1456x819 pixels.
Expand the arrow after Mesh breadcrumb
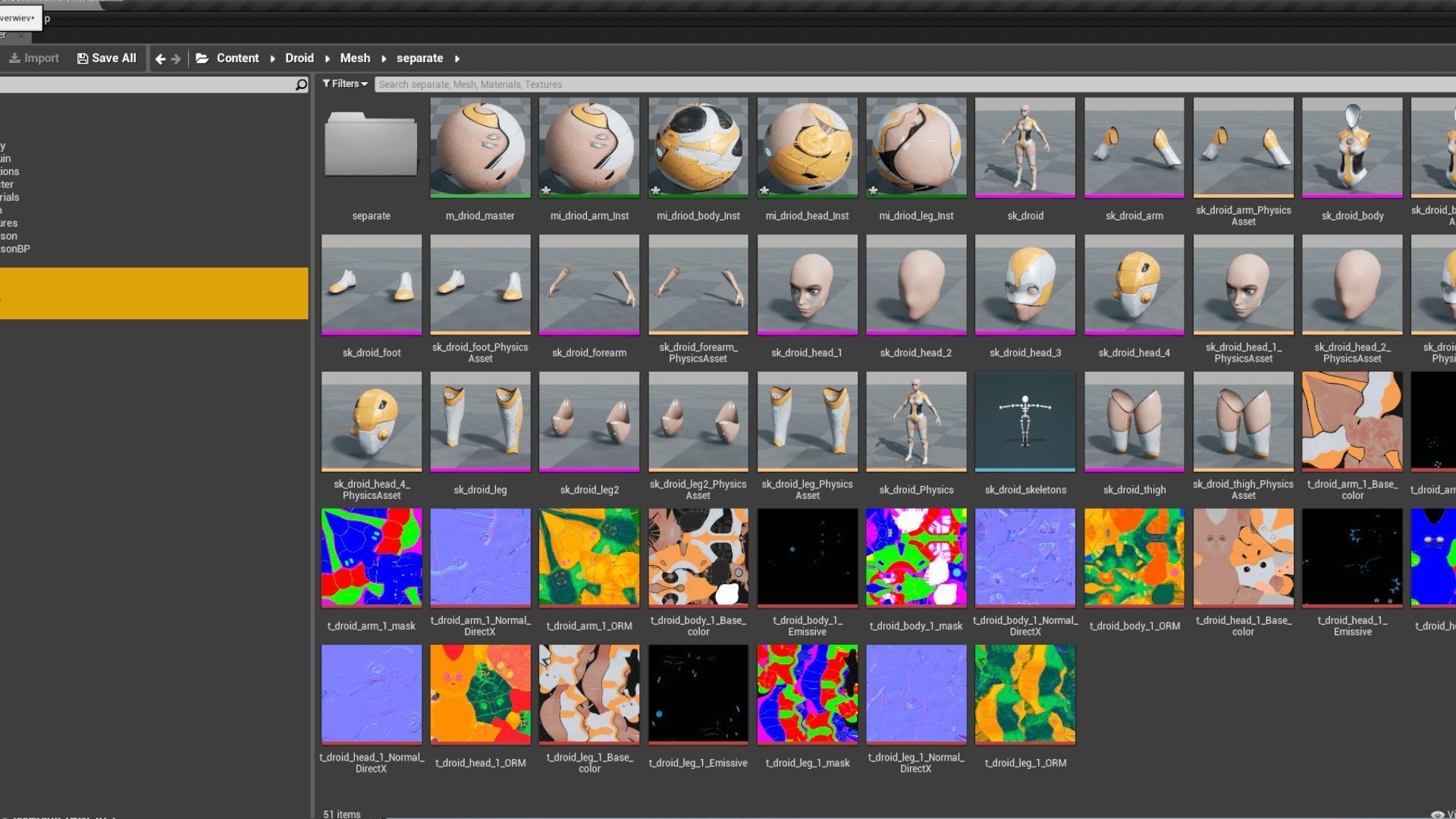[384, 58]
